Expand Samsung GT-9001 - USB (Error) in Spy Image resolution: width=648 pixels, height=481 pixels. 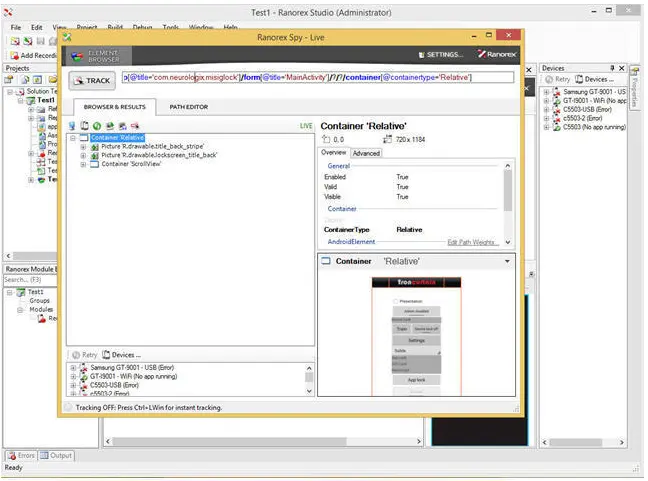pos(73,368)
